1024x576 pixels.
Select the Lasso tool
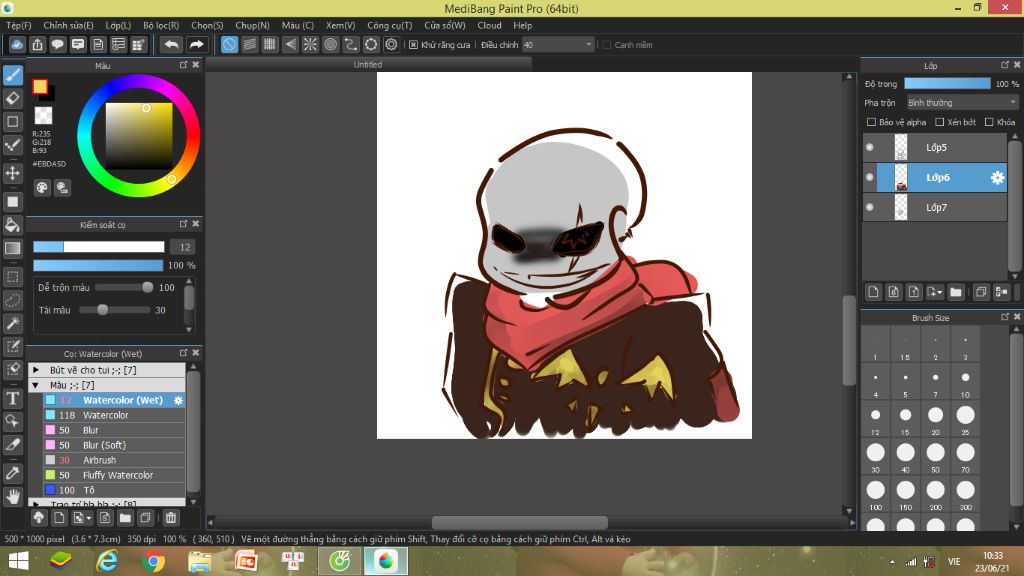(x=13, y=300)
